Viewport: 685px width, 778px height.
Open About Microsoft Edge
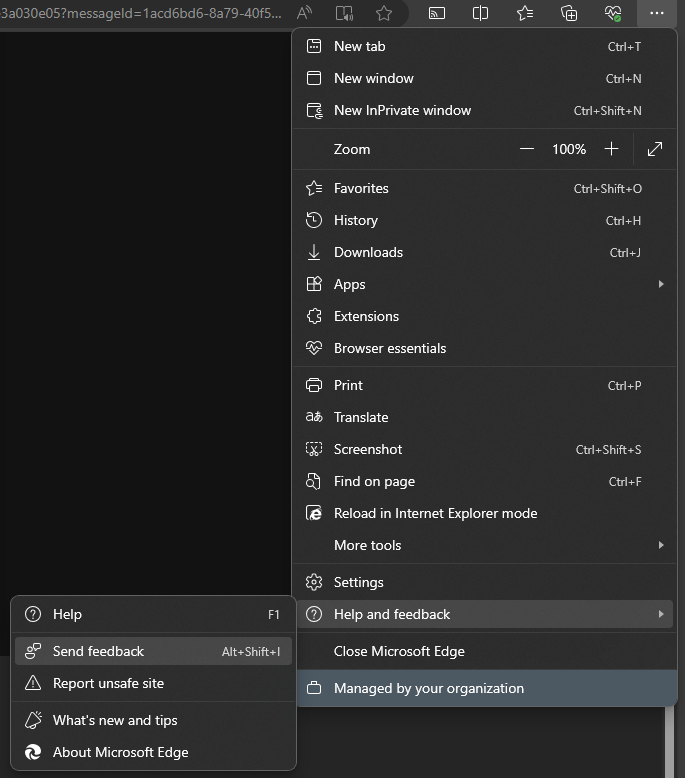pyautogui.click(x=153, y=752)
